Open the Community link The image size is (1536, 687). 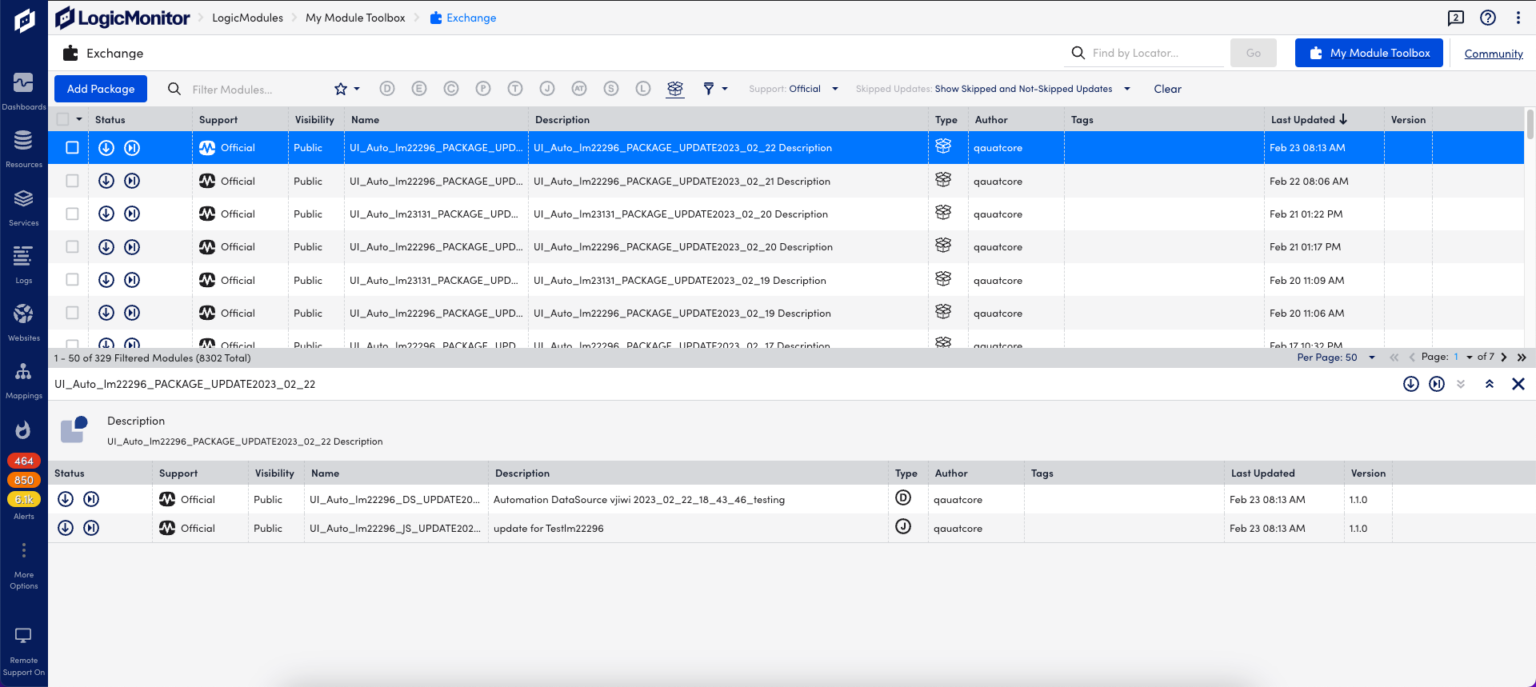pyautogui.click(x=1492, y=53)
